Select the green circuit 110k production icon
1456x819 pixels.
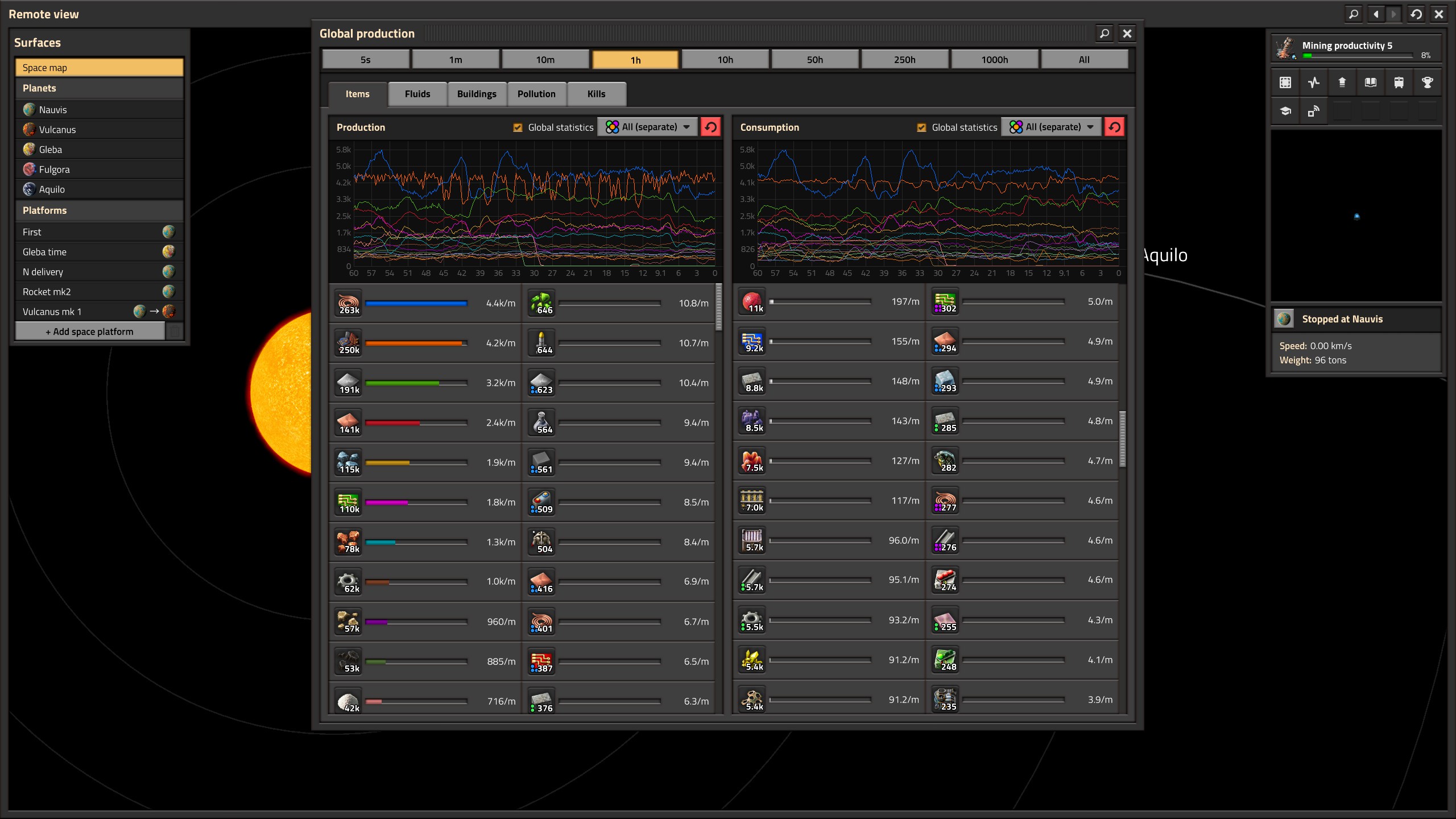[348, 502]
